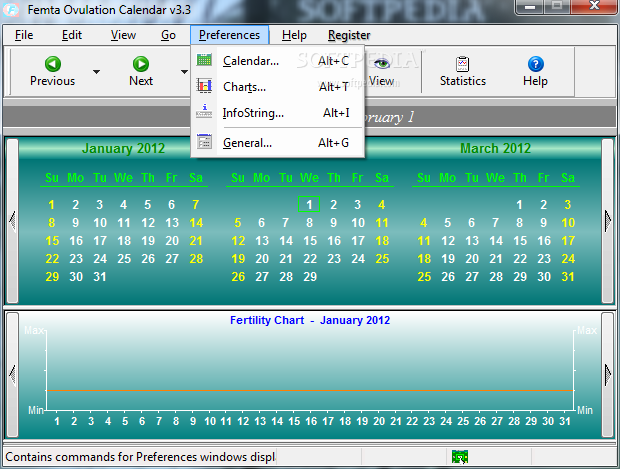Select March 17 in the calendar
Image resolution: width=620 pixels, height=469 pixels.
[x=568, y=240]
